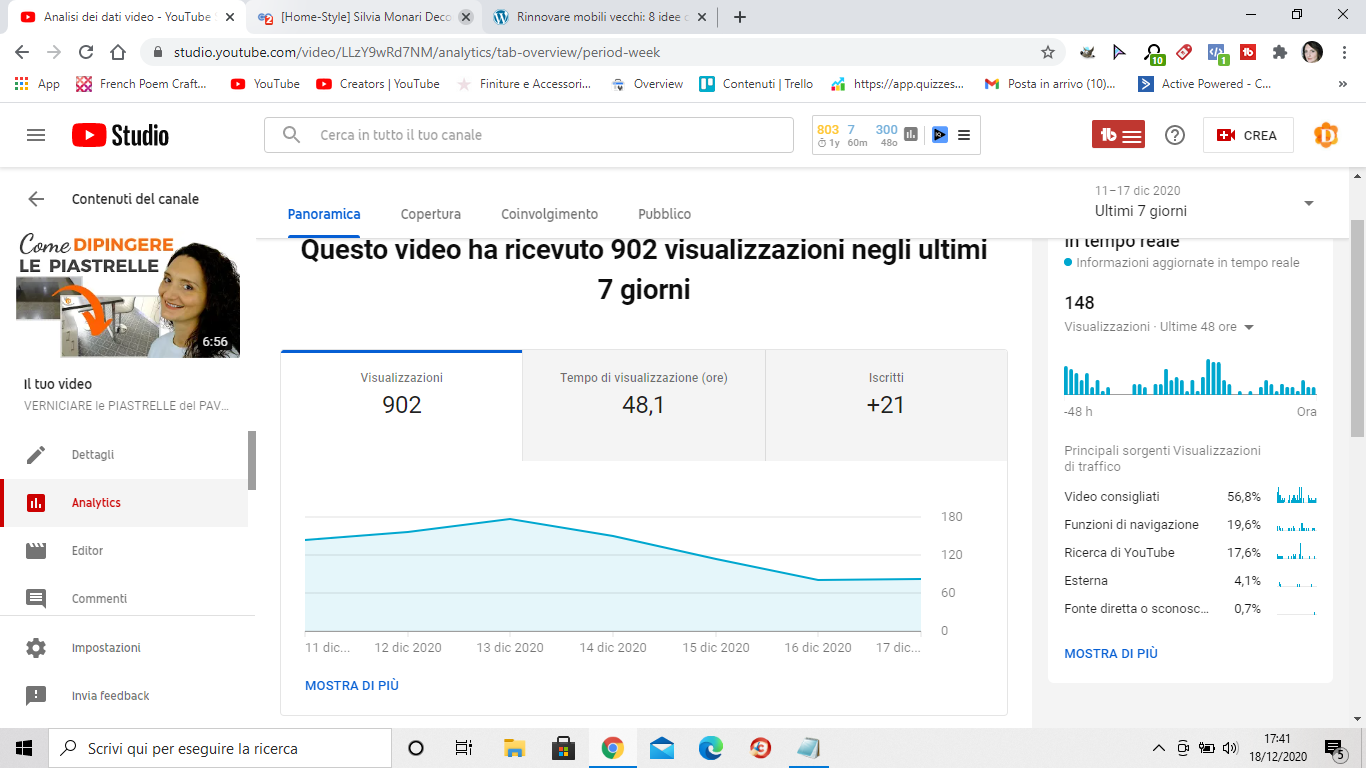Image resolution: width=1366 pixels, height=768 pixels.
Task: Open the Posta in arrivo Gmail bookmark
Action: (x=1050, y=84)
